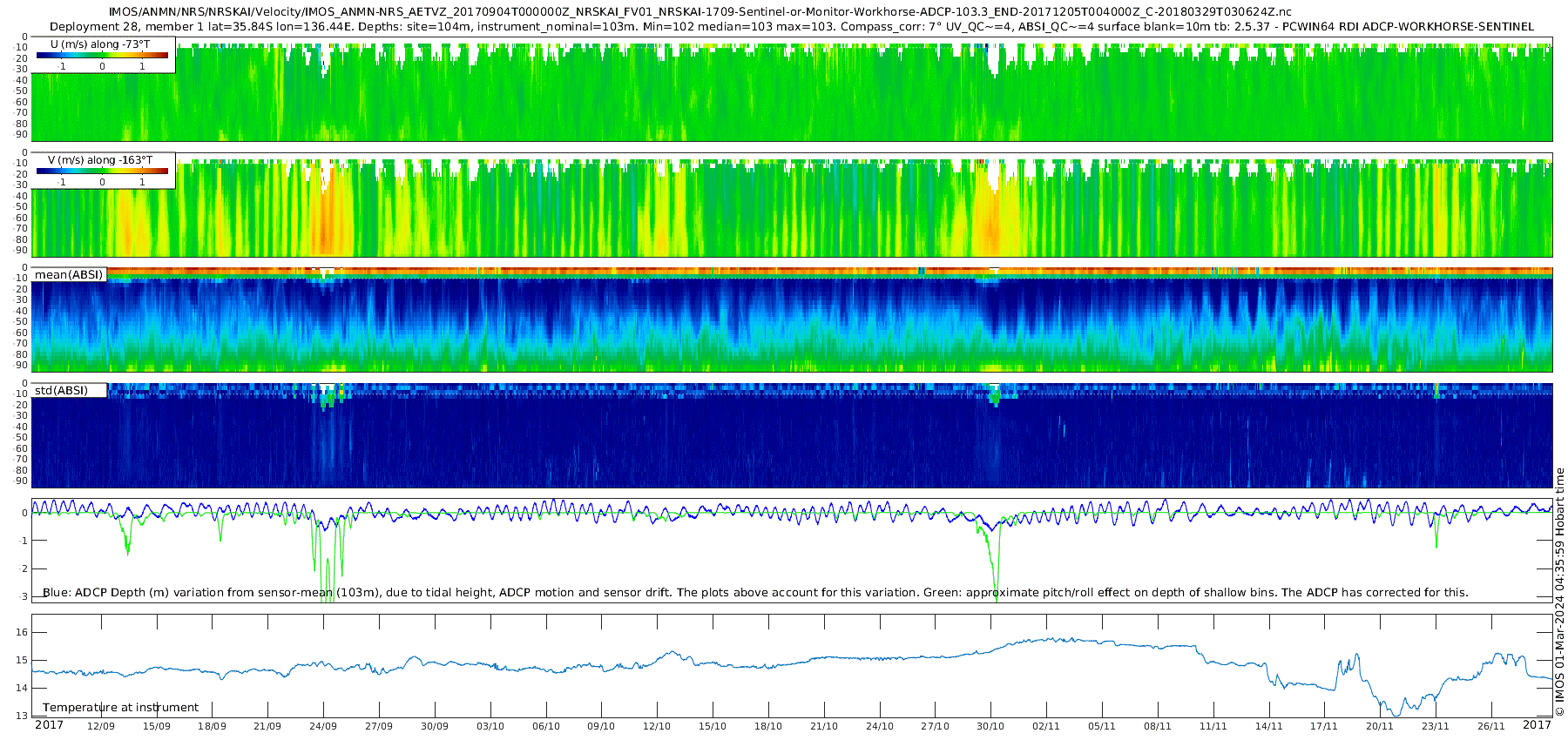
Task: Click the 'std(ABSI)' panel label
Action: click(x=61, y=391)
